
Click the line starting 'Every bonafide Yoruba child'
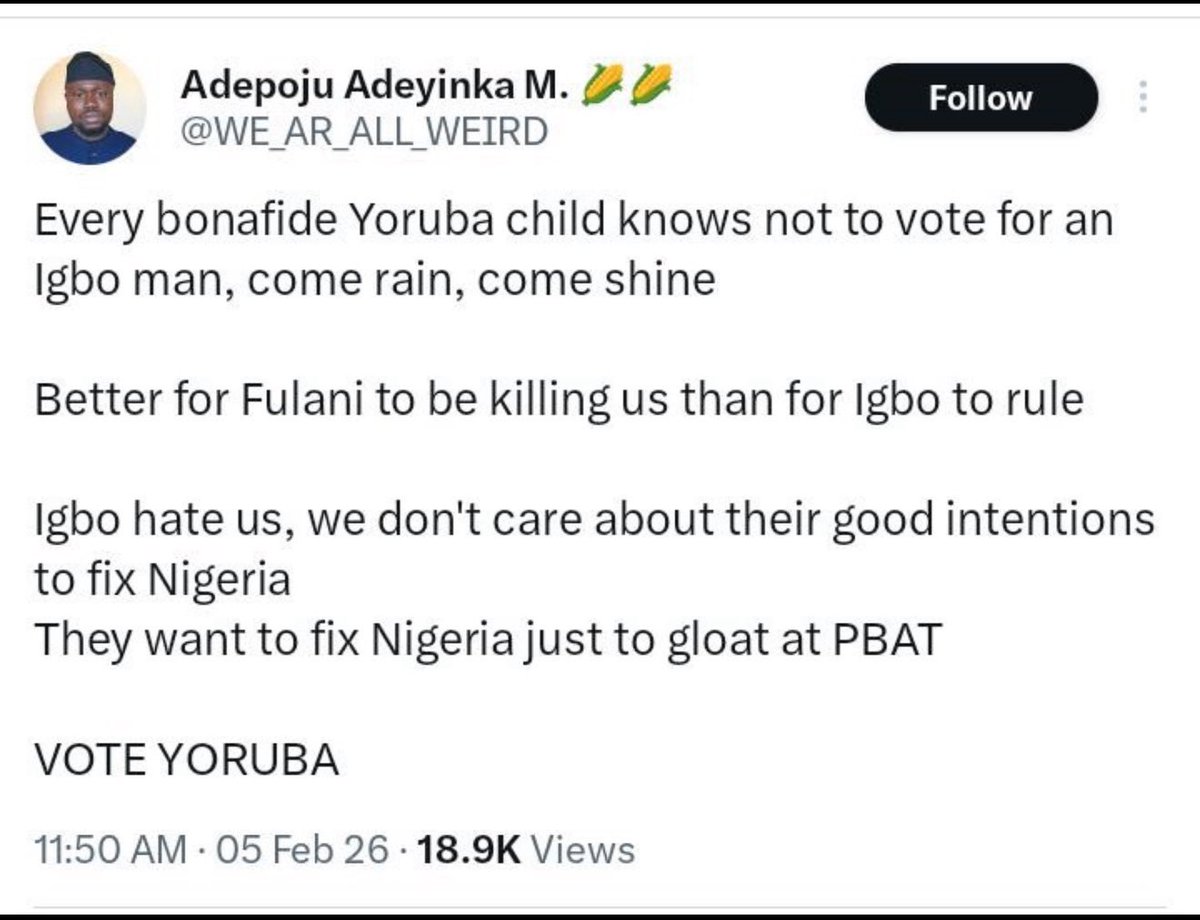573,221
